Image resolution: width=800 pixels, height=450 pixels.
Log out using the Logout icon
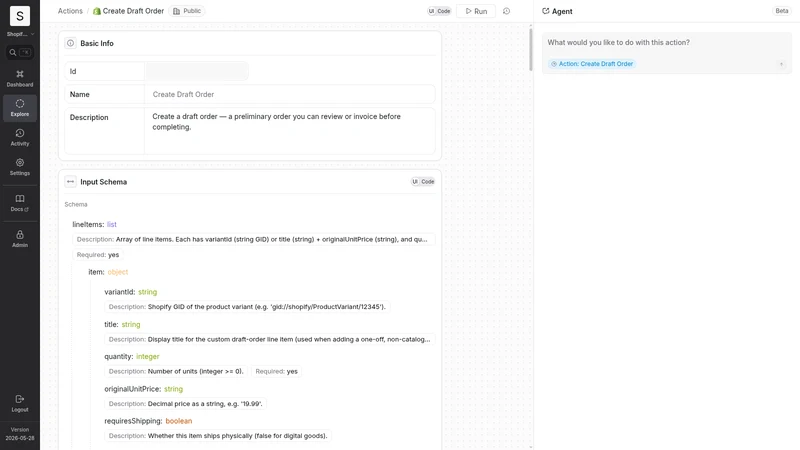point(20,403)
